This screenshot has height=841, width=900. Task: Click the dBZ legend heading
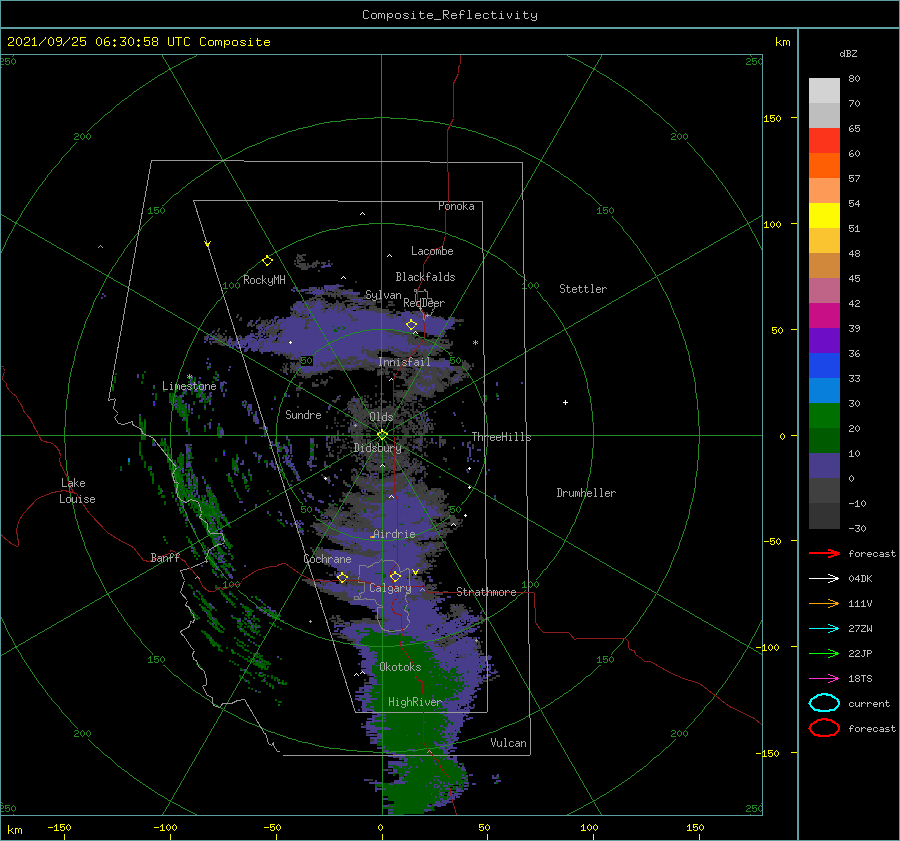[x=848, y=53]
